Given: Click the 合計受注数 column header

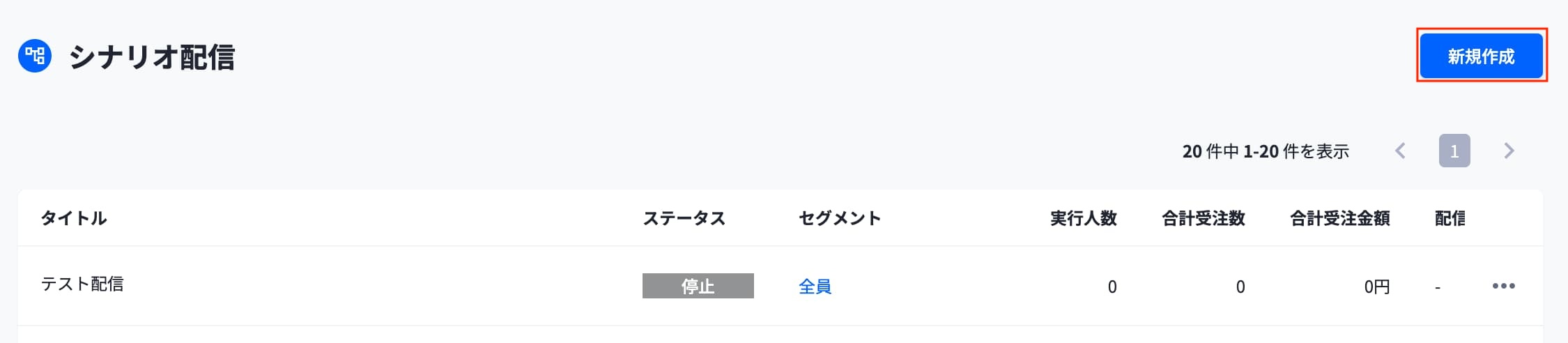Looking at the screenshot, I should (1203, 218).
